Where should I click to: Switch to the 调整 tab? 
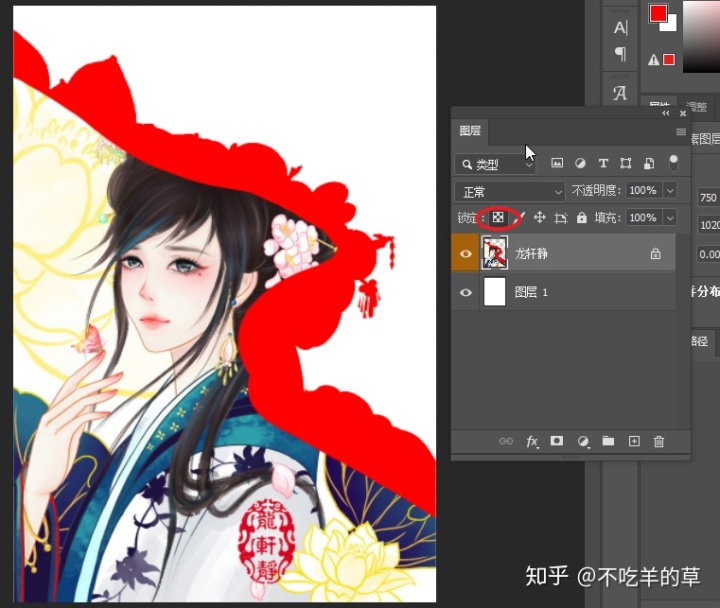[697, 107]
